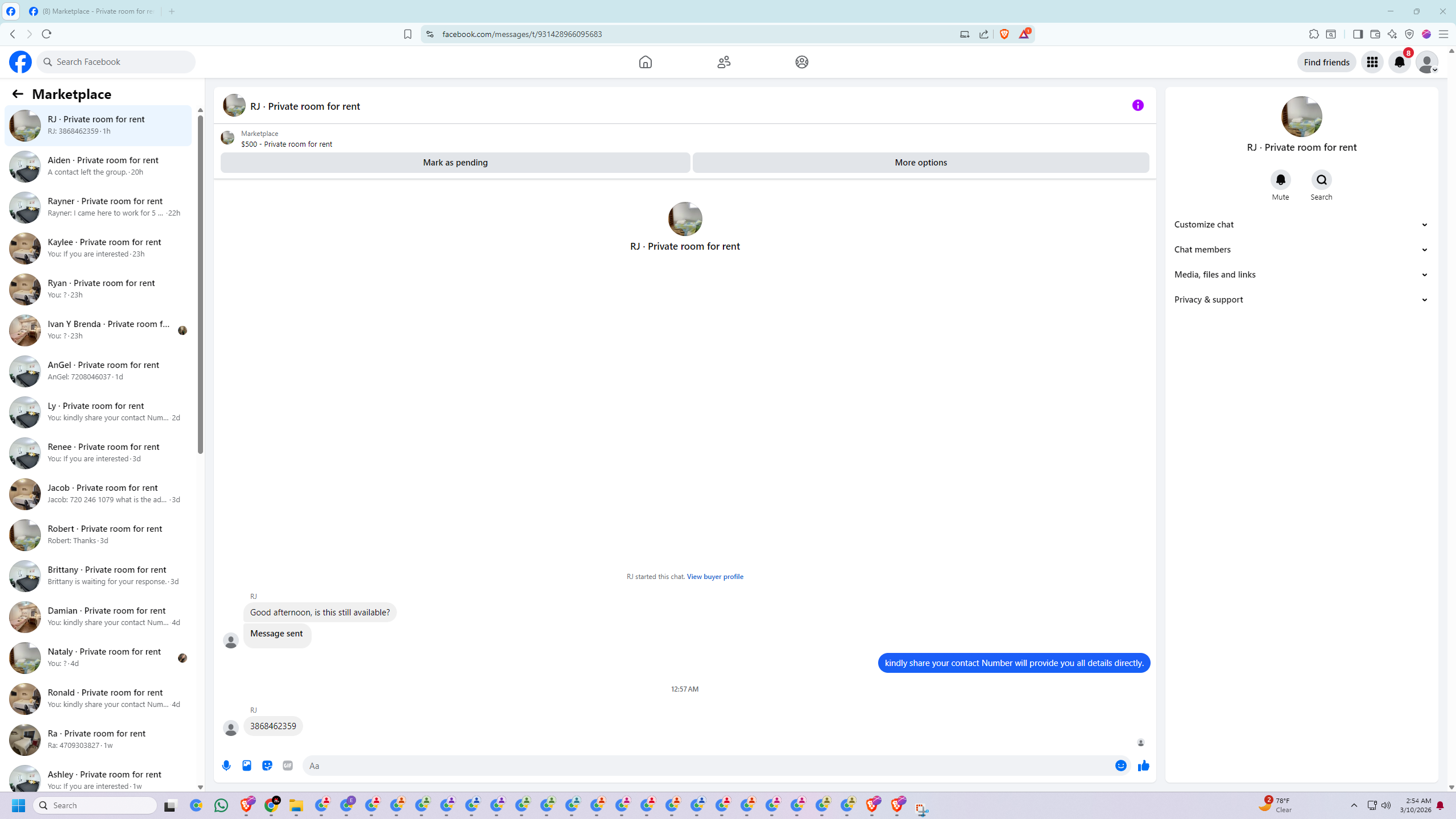The width and height of the screenshot is (1456, 819).
Task: Open the GIF picker icon
Action: coord(288,766)
